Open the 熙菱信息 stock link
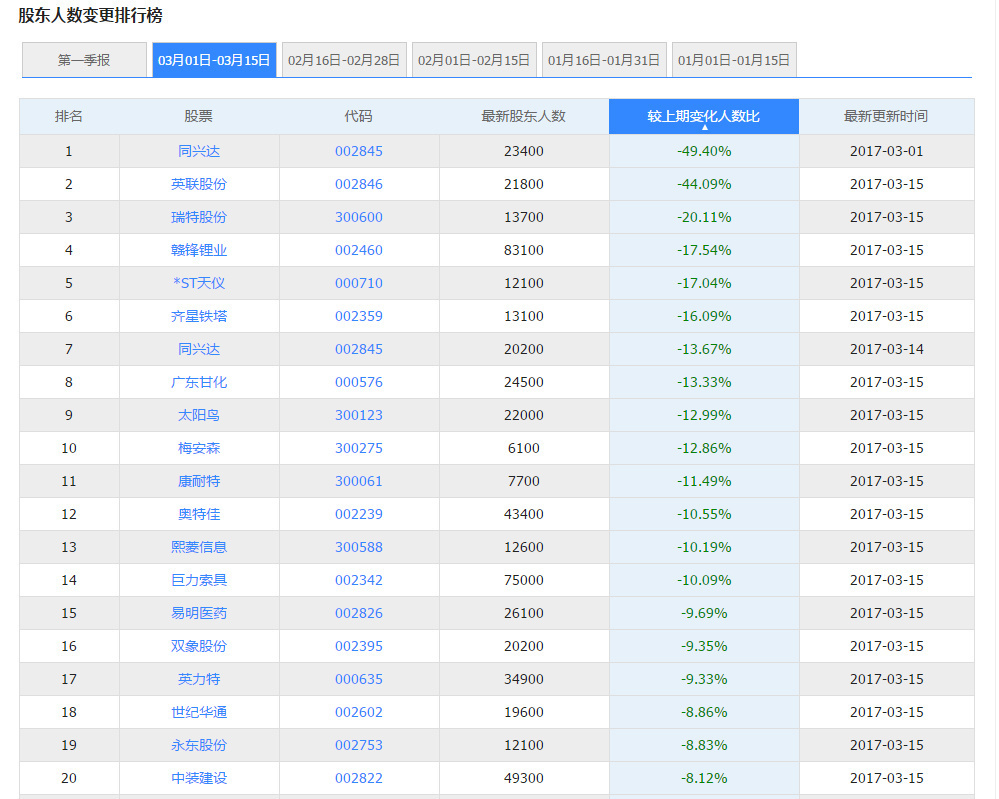The height and width of the screenshot is (799, 999). point(199,547)
